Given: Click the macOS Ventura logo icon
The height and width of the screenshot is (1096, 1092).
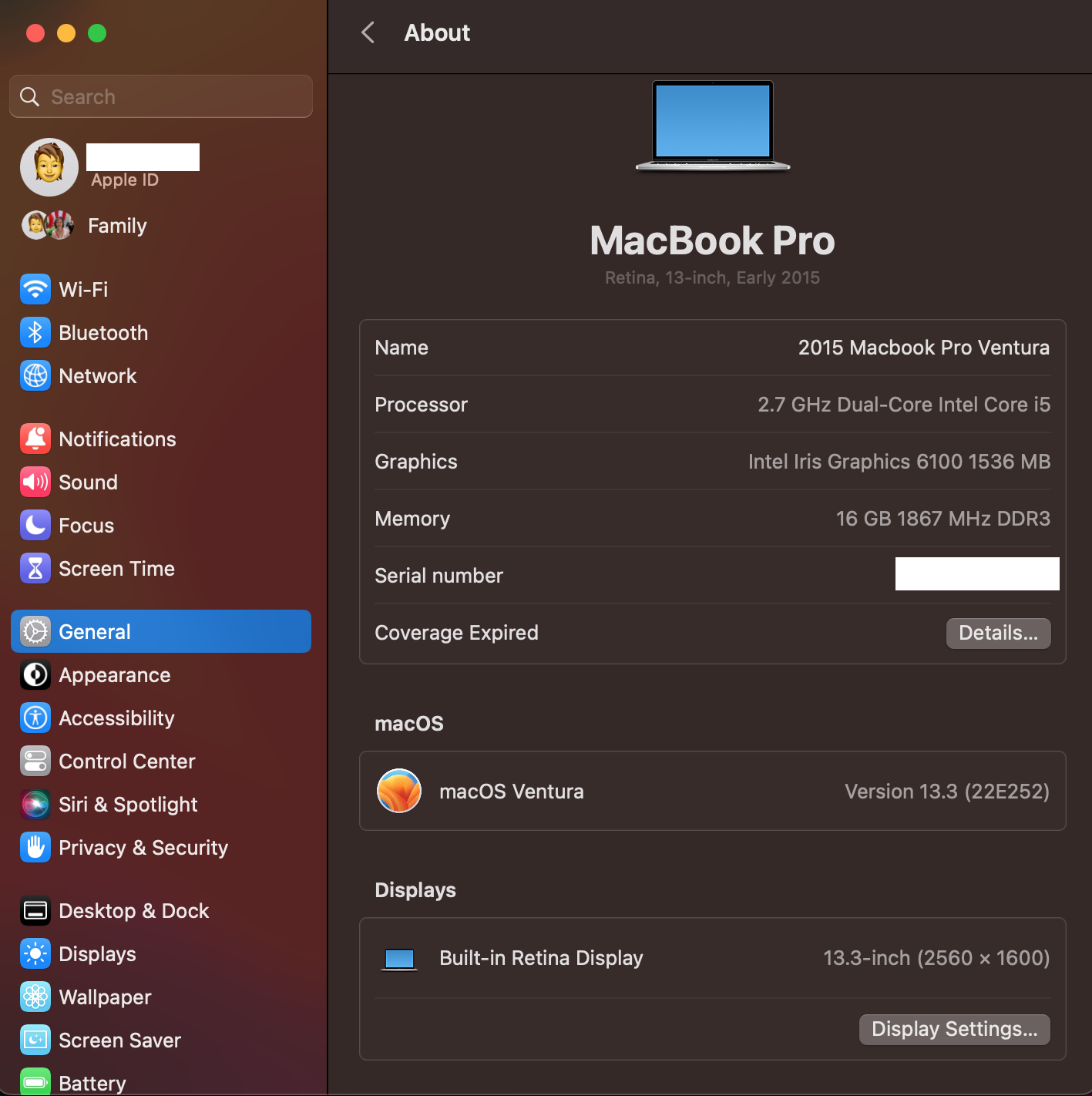Looking at the screenshot, I should [x=399, y=791].
